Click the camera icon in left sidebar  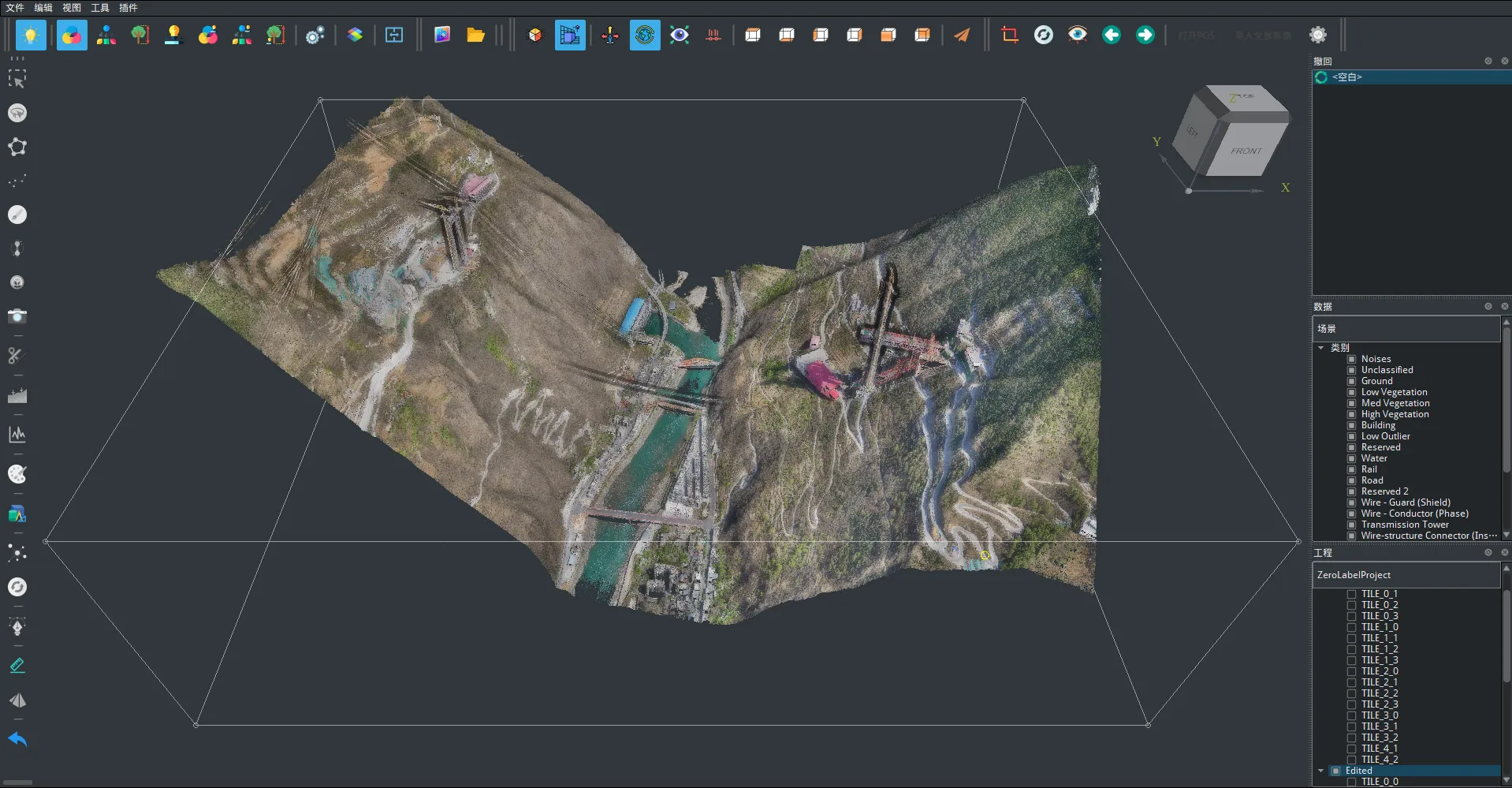coord(17,316)
